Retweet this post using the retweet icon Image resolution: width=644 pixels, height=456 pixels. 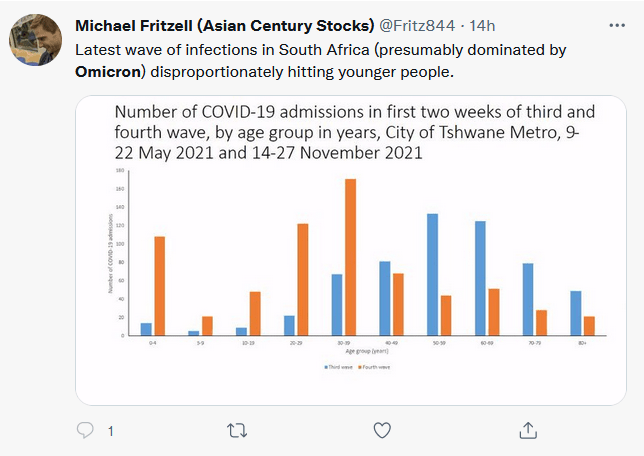[237, 430]
